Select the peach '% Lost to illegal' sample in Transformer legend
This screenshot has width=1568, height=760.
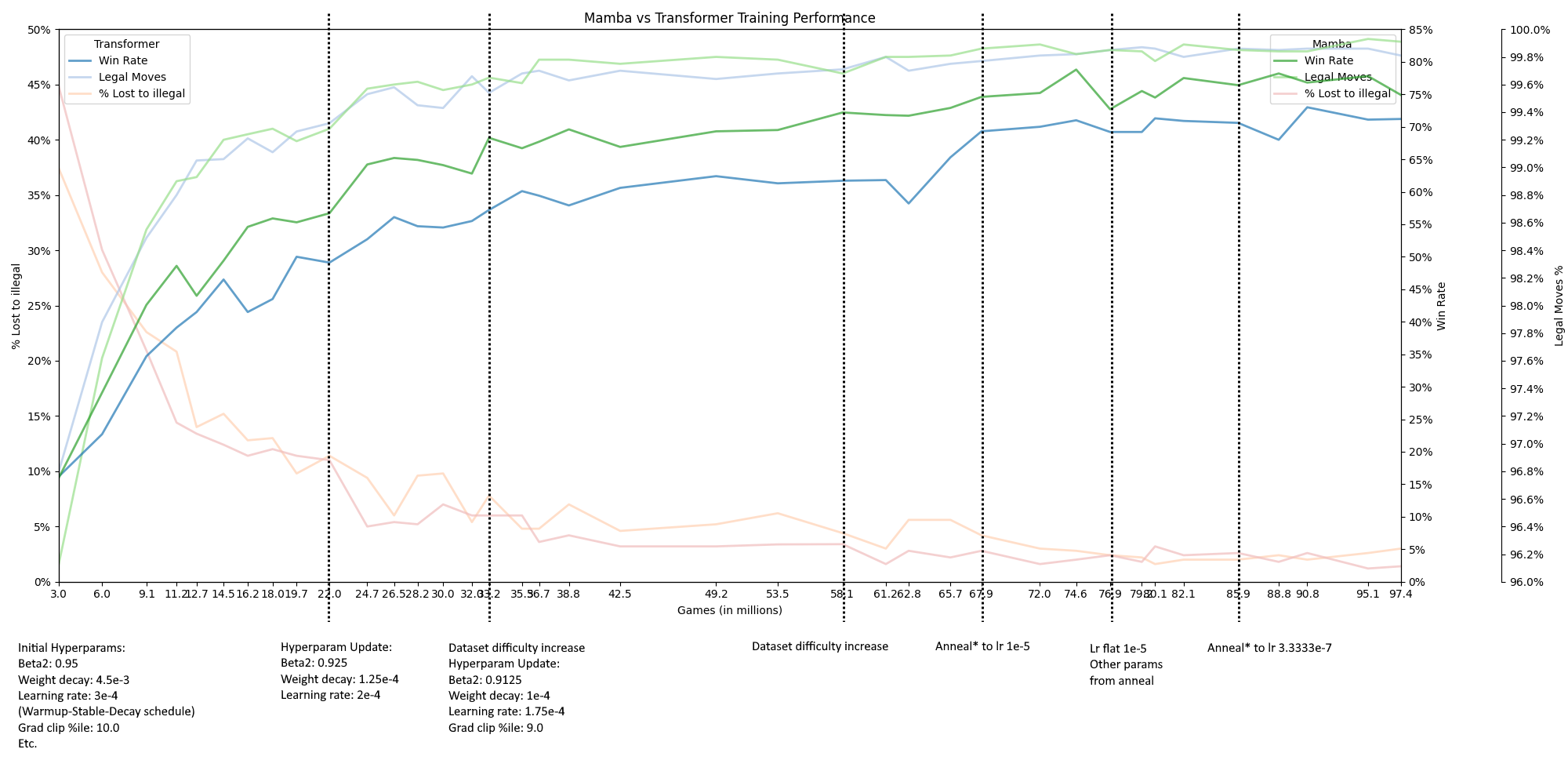pos(79,93)
